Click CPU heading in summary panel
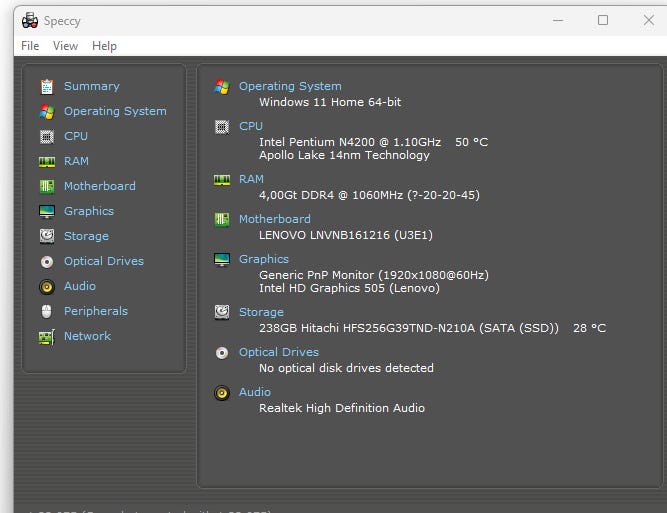 pyautogui.click(x=251, y=126)
